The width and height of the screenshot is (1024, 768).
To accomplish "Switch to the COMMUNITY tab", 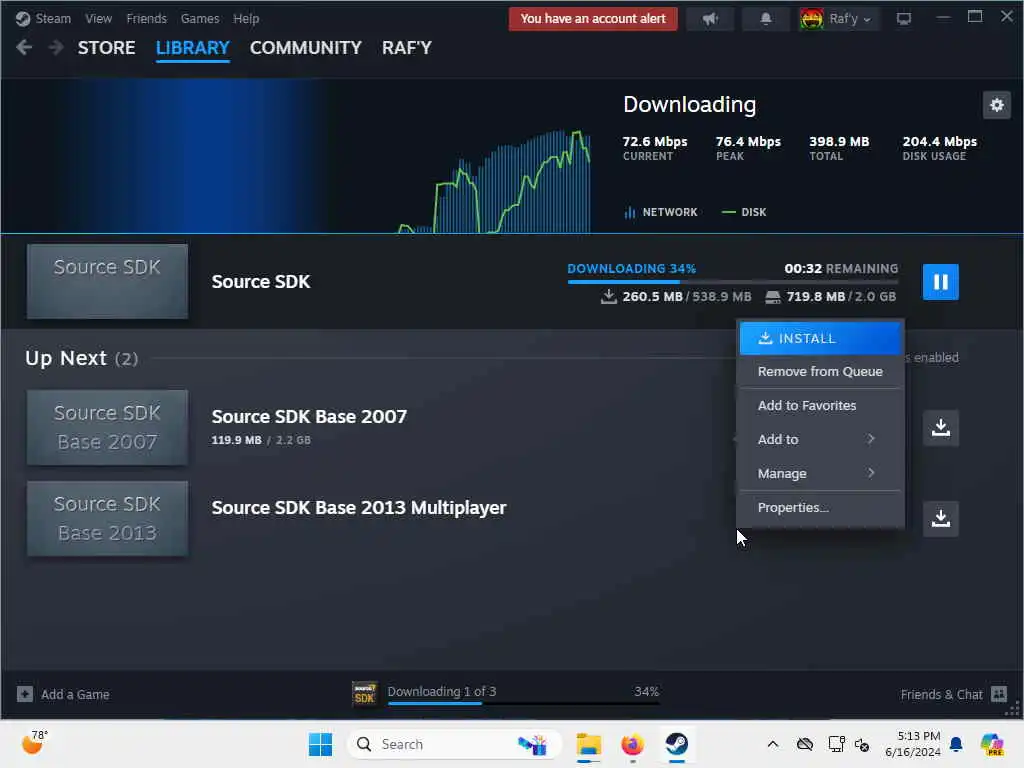I will [305, 48].
